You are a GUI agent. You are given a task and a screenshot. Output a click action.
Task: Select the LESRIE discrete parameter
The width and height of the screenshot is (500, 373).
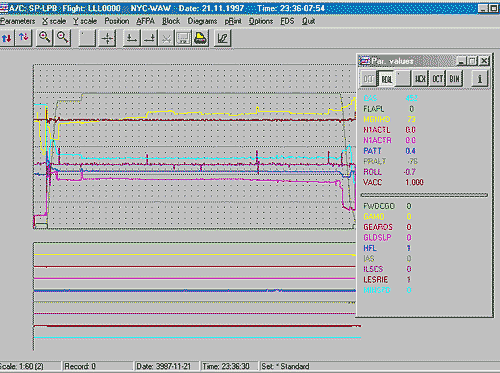(376, 279)
